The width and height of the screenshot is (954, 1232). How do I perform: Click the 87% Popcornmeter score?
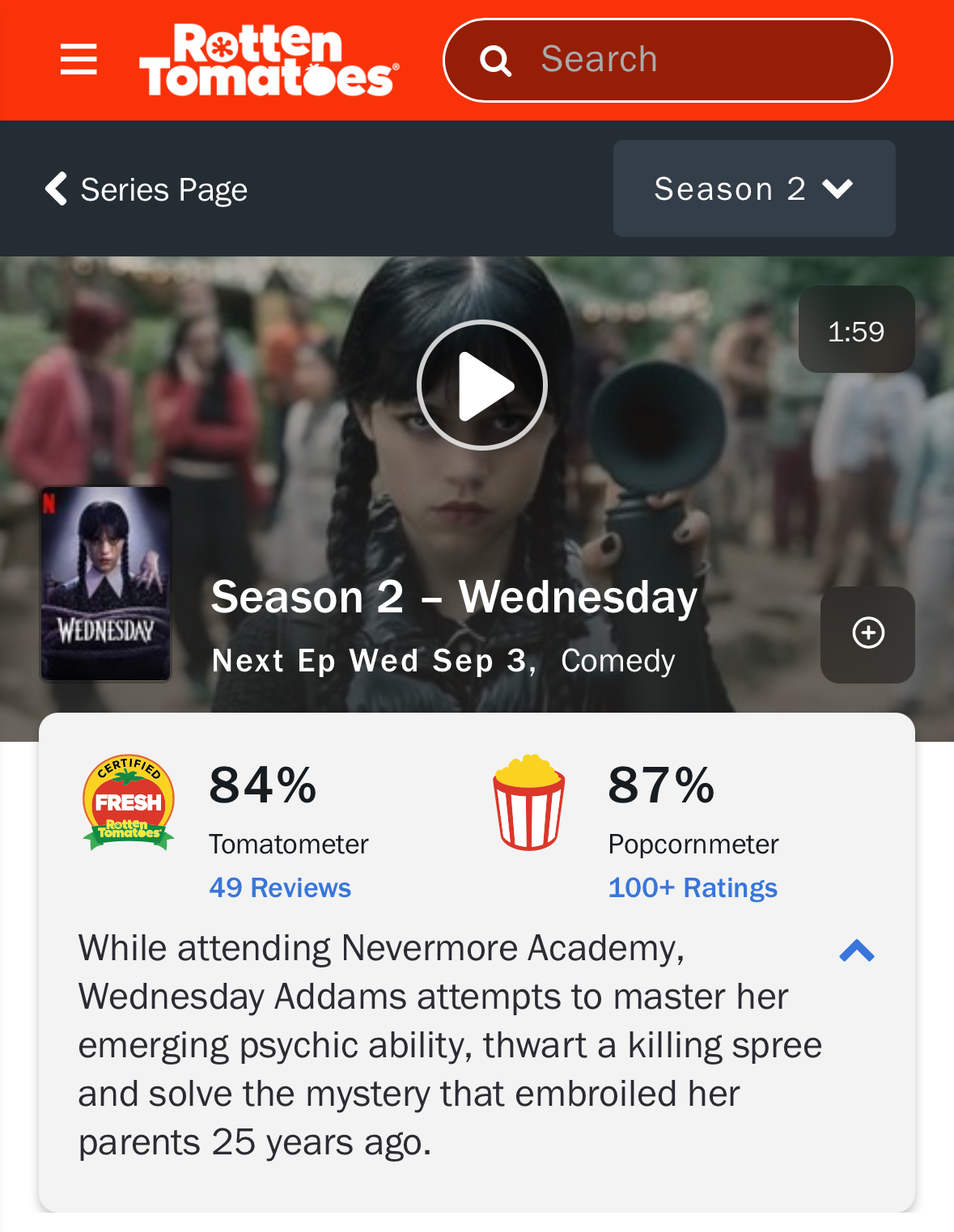point(661,785)
